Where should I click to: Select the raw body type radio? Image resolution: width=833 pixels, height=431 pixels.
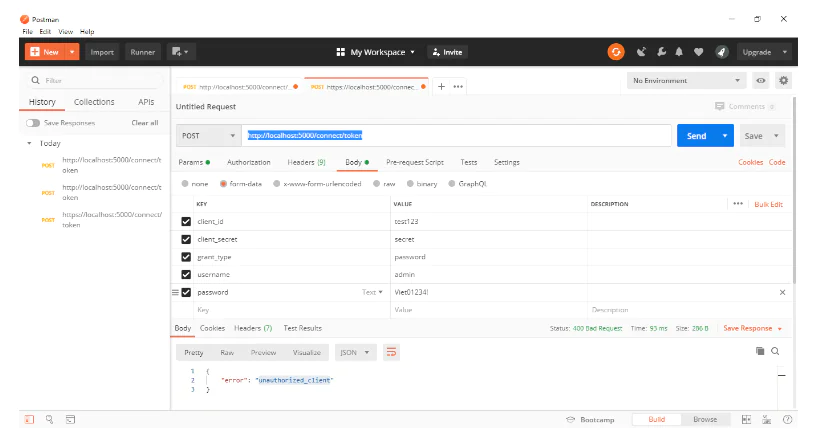(377, 184)
